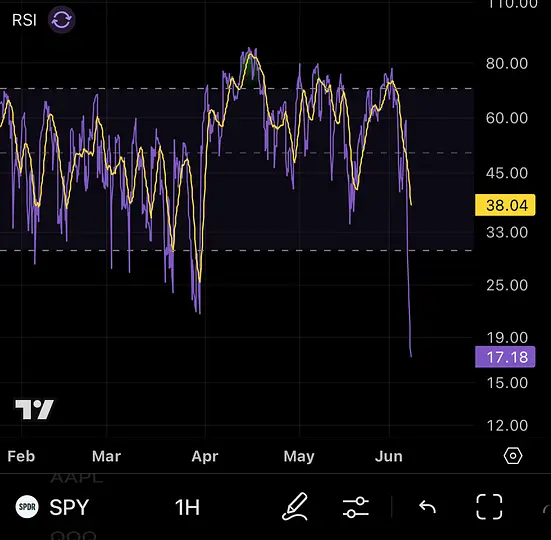Image resolution: width=551 pixels, height=540 pixels.
Task: Tap the TradingView logo
Action: click(x=34, y=409)
